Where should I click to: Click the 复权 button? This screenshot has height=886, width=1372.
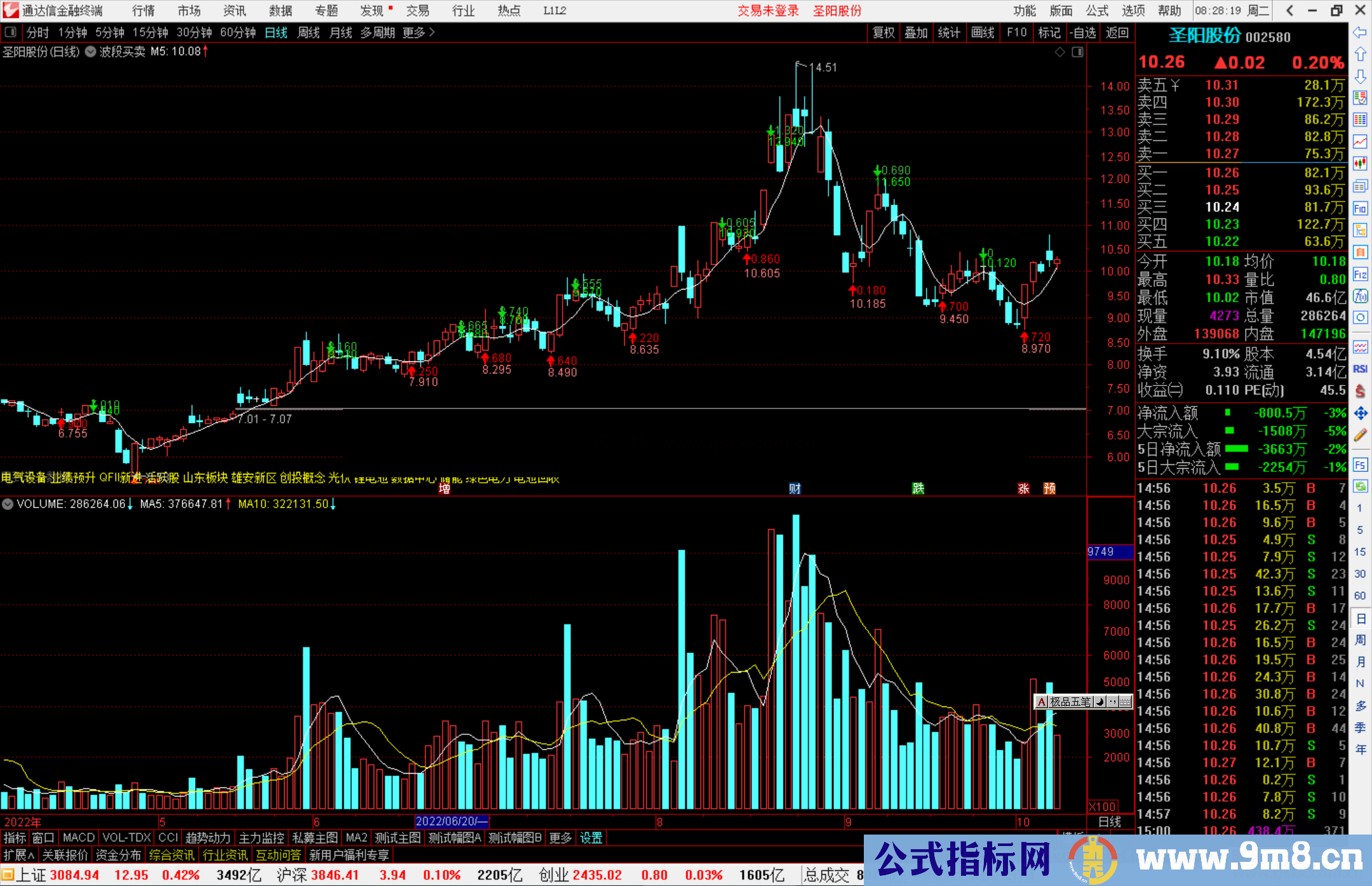(x=884, y=32)
